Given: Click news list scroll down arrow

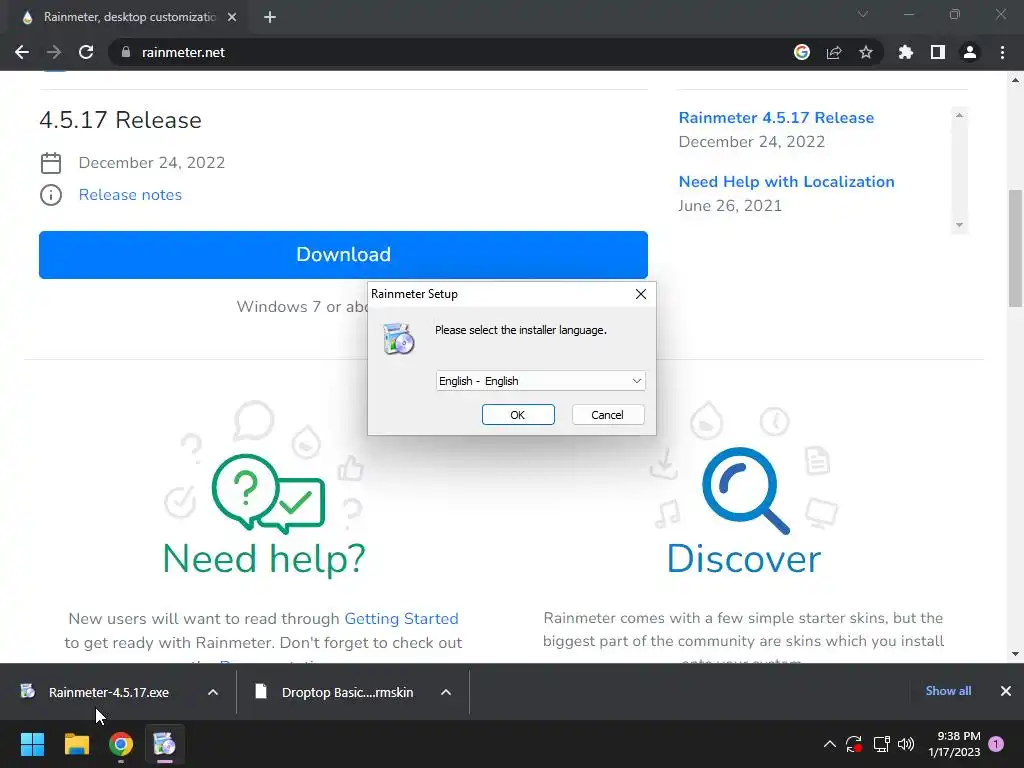Looking at the screenshot, I should tap(959, 225).
